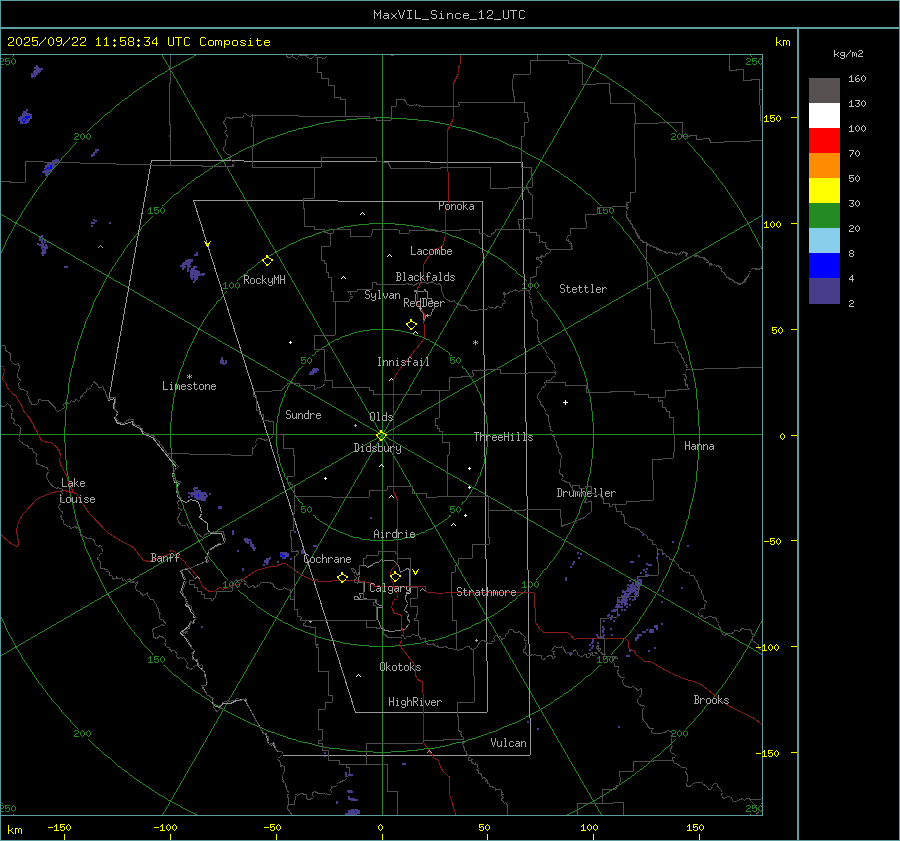Click the red 70-100 legend swatch

click(x=824, y=141)
